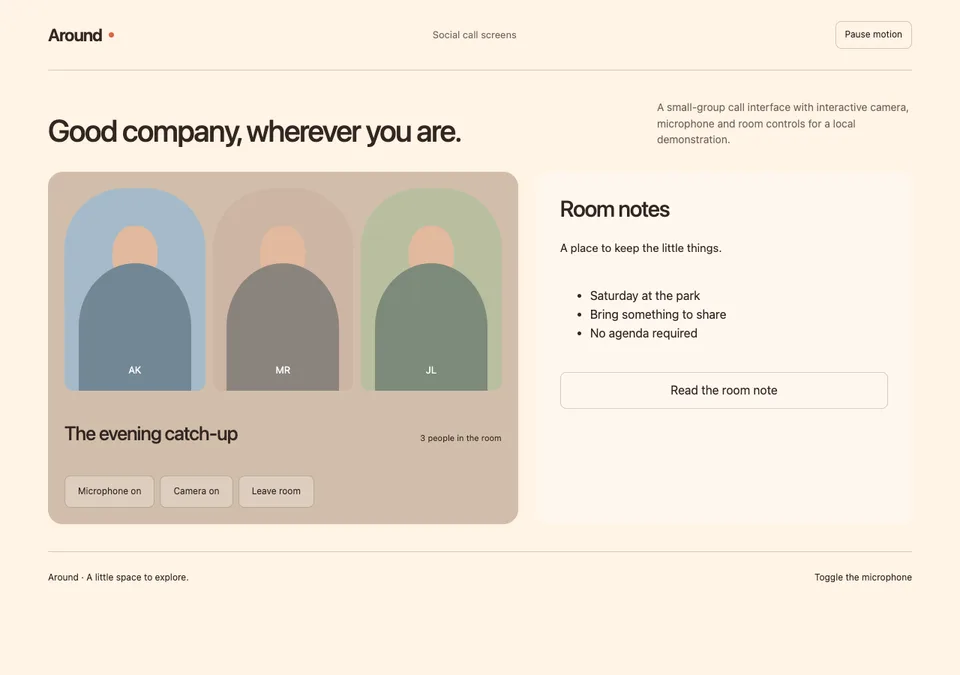Click The evening catch-up title
The height and width of the screenshot is (675, 960).
(151, 434)
